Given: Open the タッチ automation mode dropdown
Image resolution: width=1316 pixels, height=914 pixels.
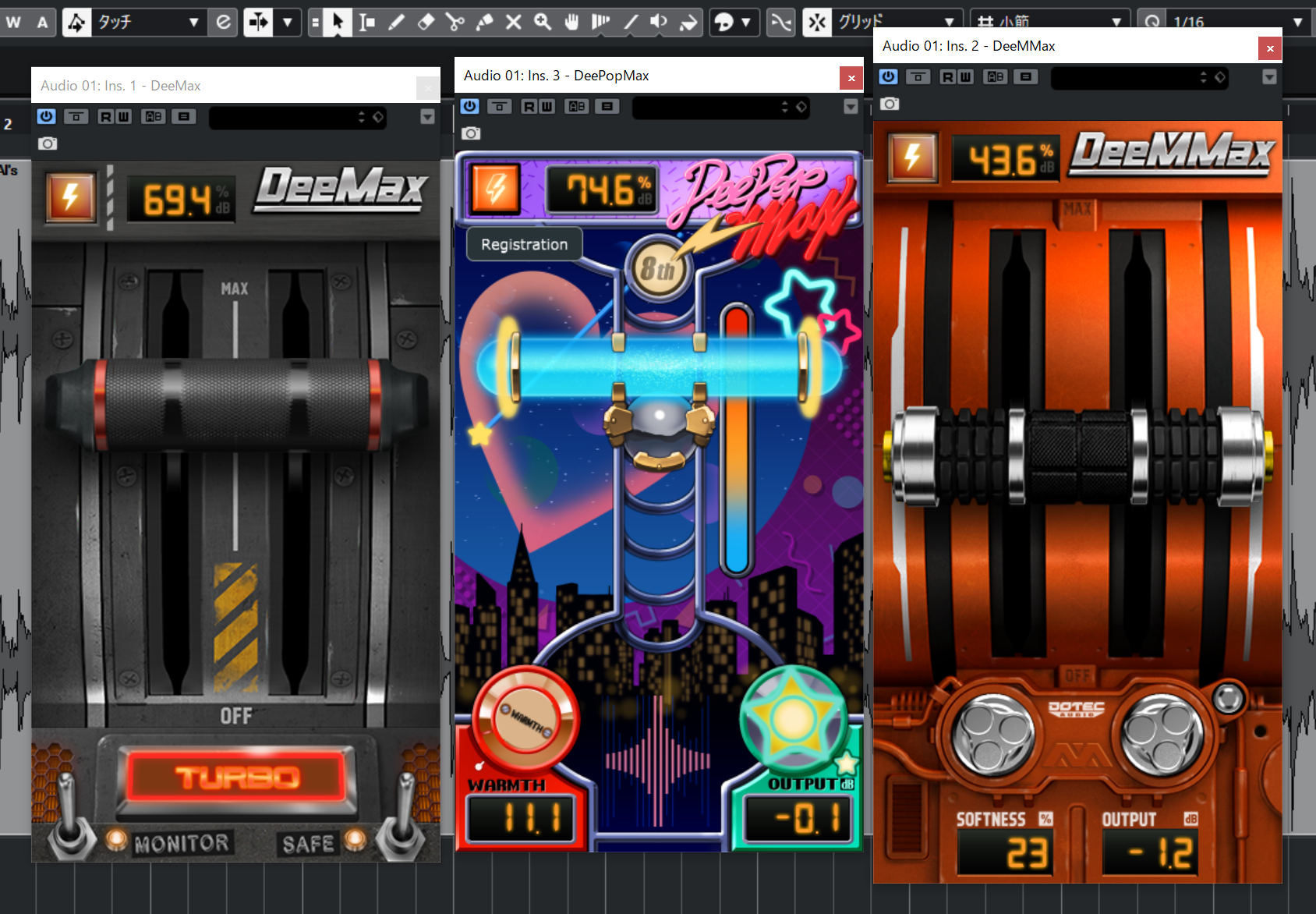Looking at the screenshot, I should pyautogui.click(x=148, y=22).
